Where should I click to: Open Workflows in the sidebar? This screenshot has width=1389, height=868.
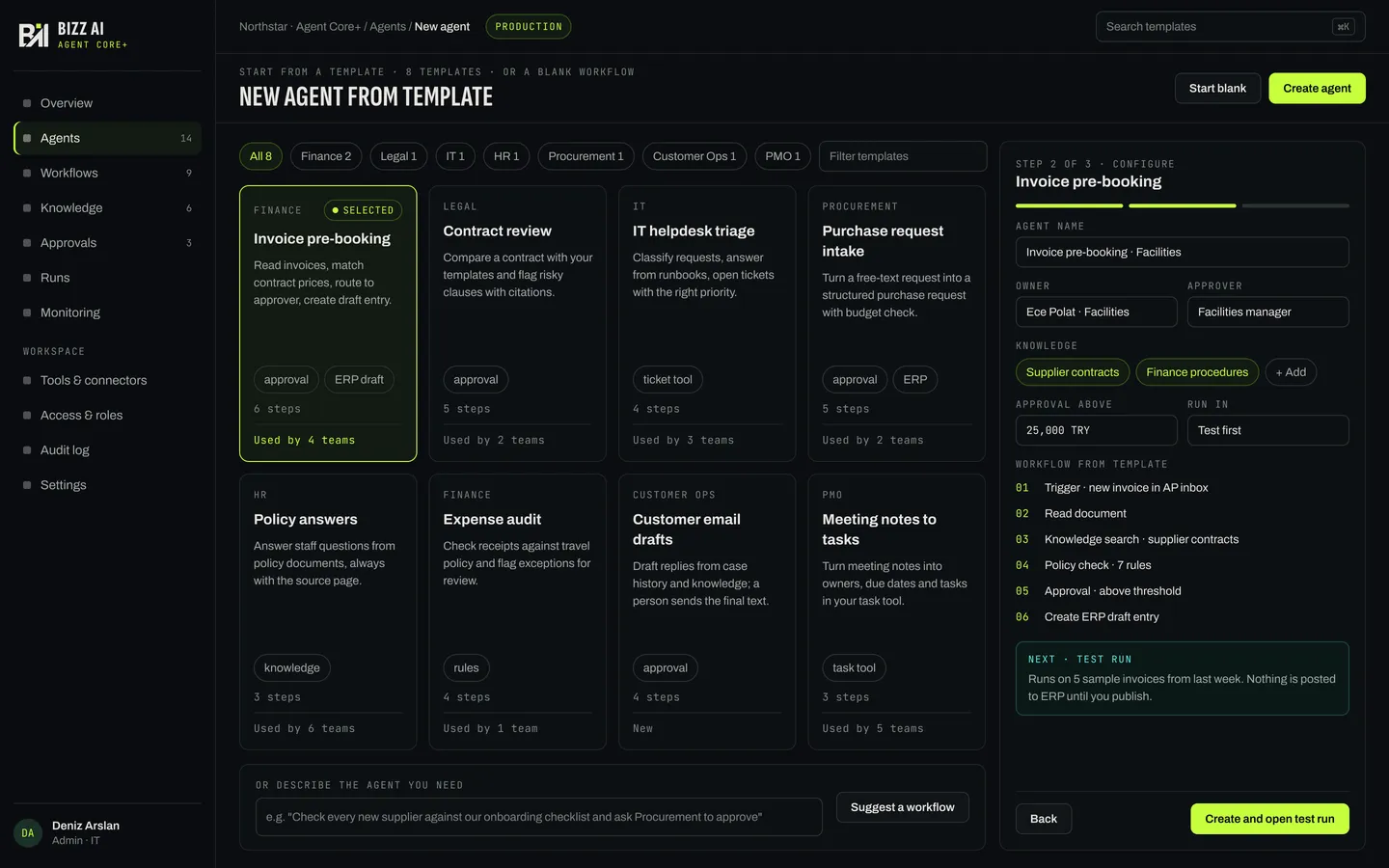(x=107, y=174)
